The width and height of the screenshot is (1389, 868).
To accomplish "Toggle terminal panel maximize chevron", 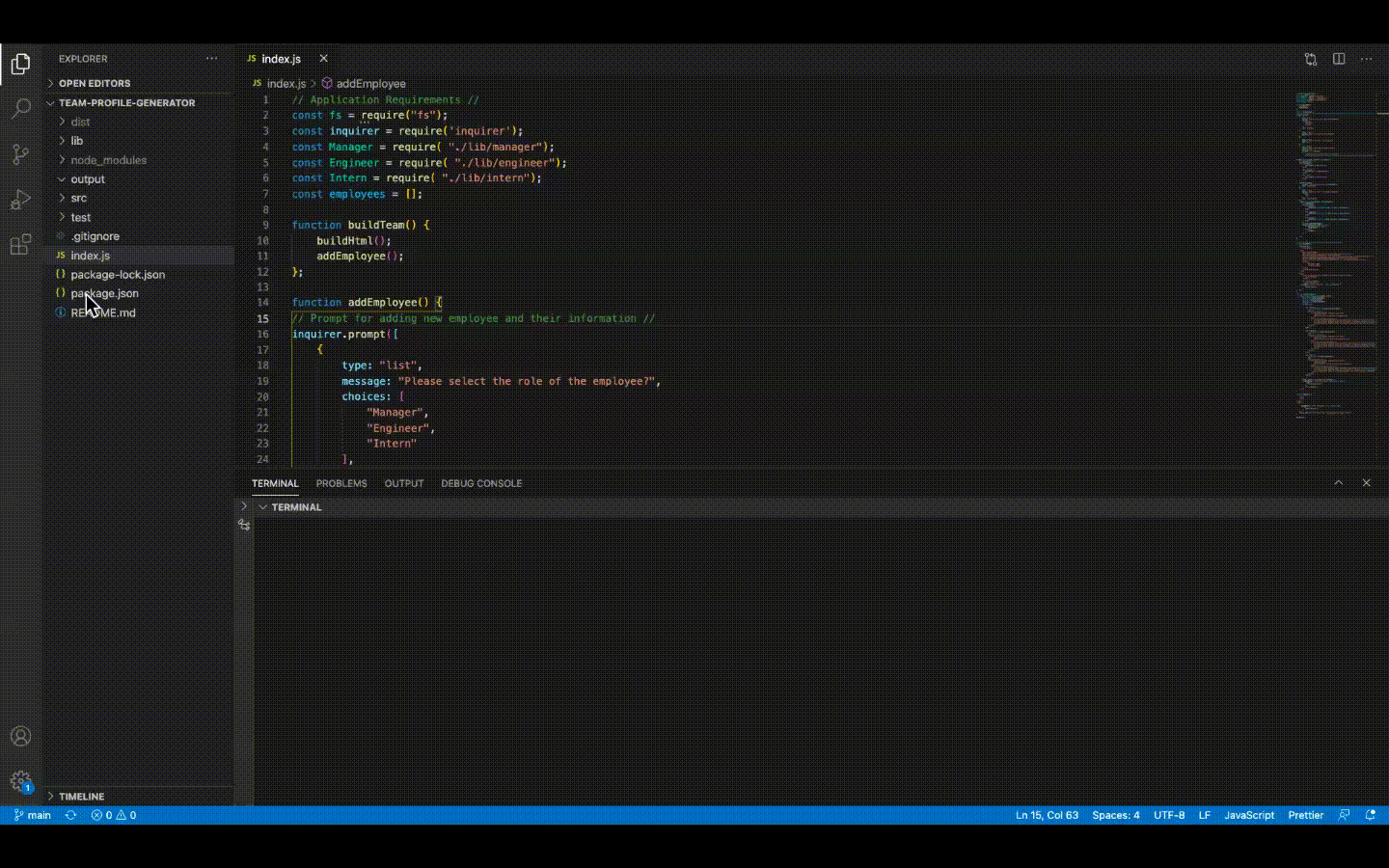I will 1338,483.
